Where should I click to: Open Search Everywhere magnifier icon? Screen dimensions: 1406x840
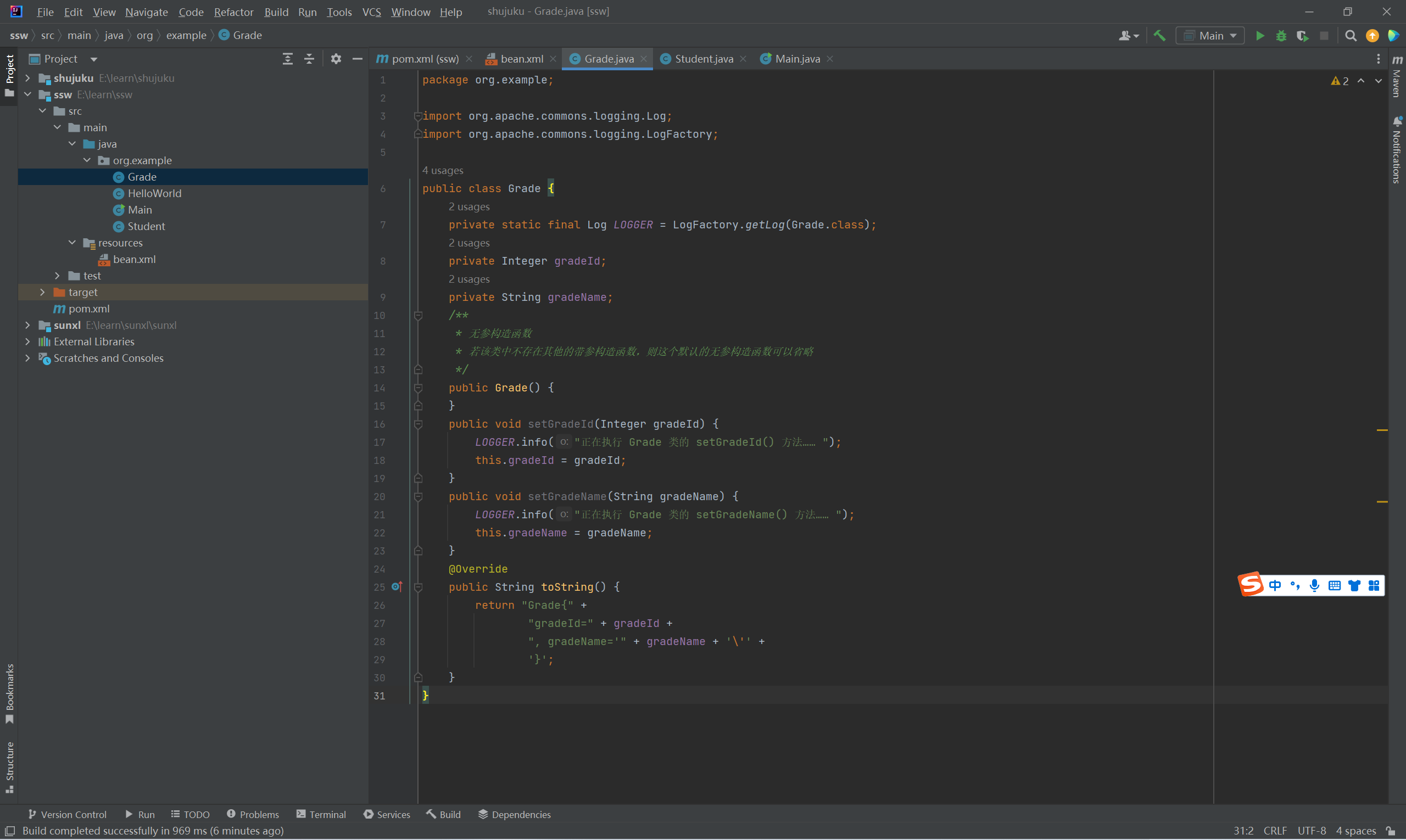point(1351,36)
